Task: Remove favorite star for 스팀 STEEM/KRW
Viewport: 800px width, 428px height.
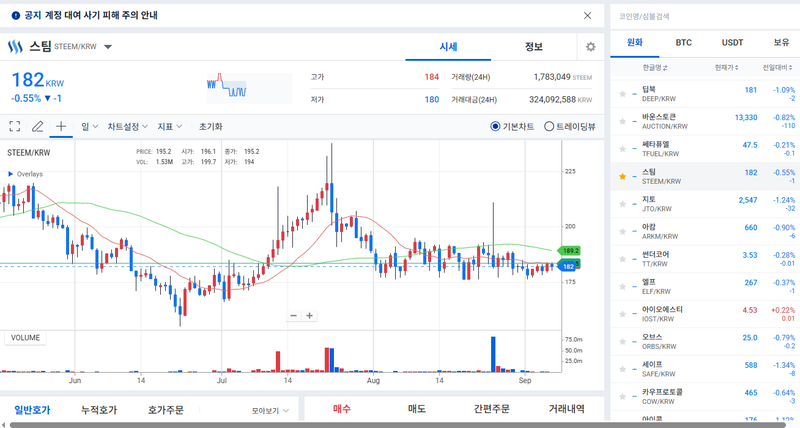Action: coord(622,177)
